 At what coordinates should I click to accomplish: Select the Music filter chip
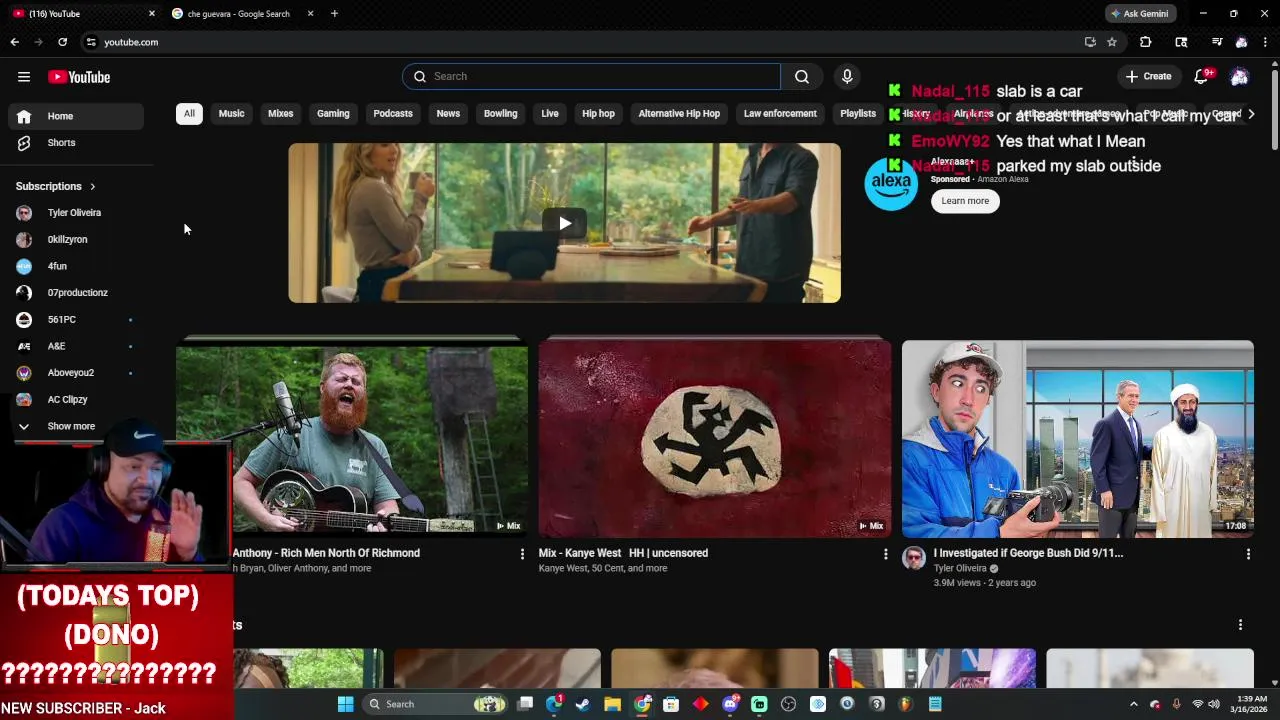231,114
